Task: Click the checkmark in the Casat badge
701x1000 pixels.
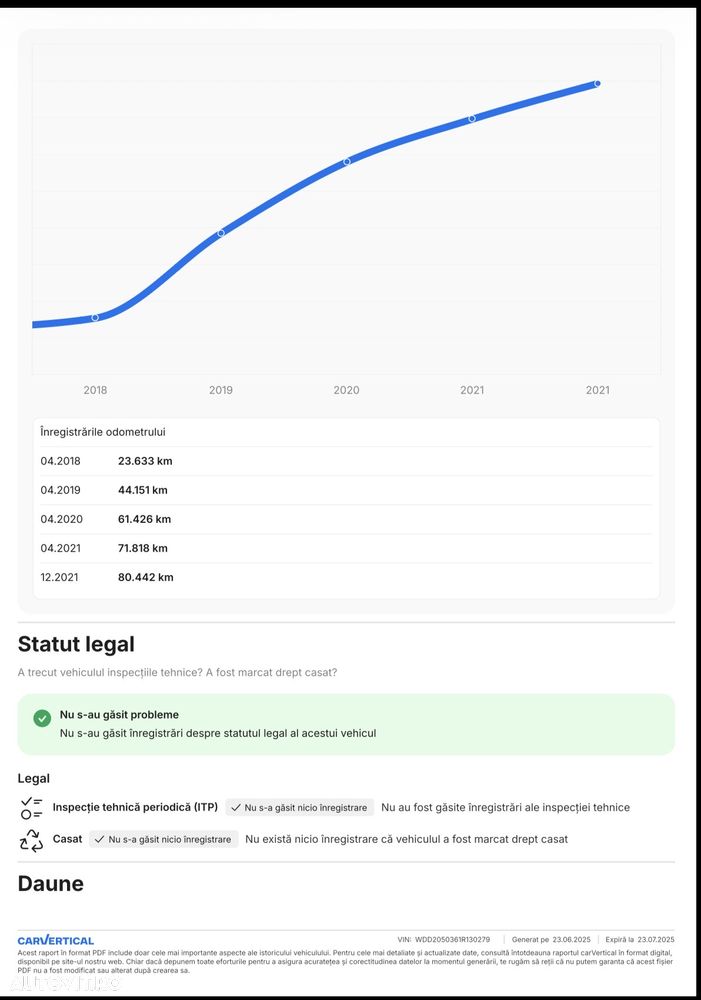Action: (100, 840)
